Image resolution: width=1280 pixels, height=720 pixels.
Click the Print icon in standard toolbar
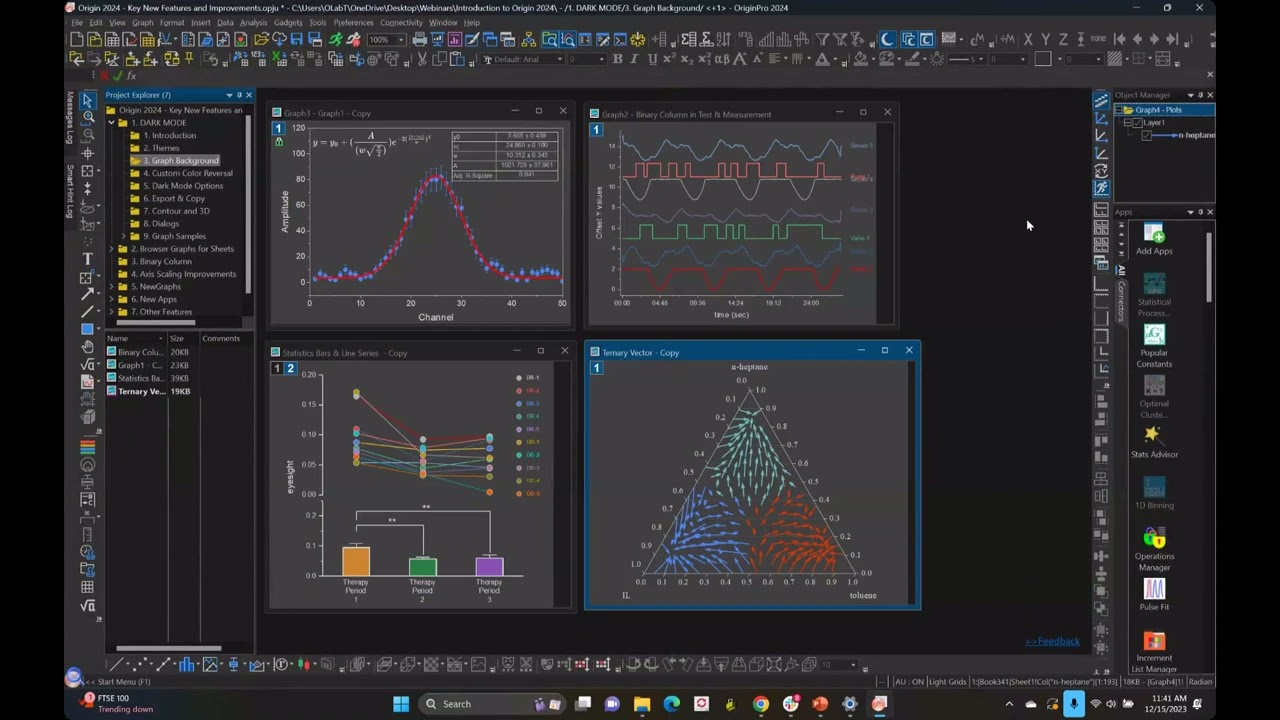coord(420,40)
